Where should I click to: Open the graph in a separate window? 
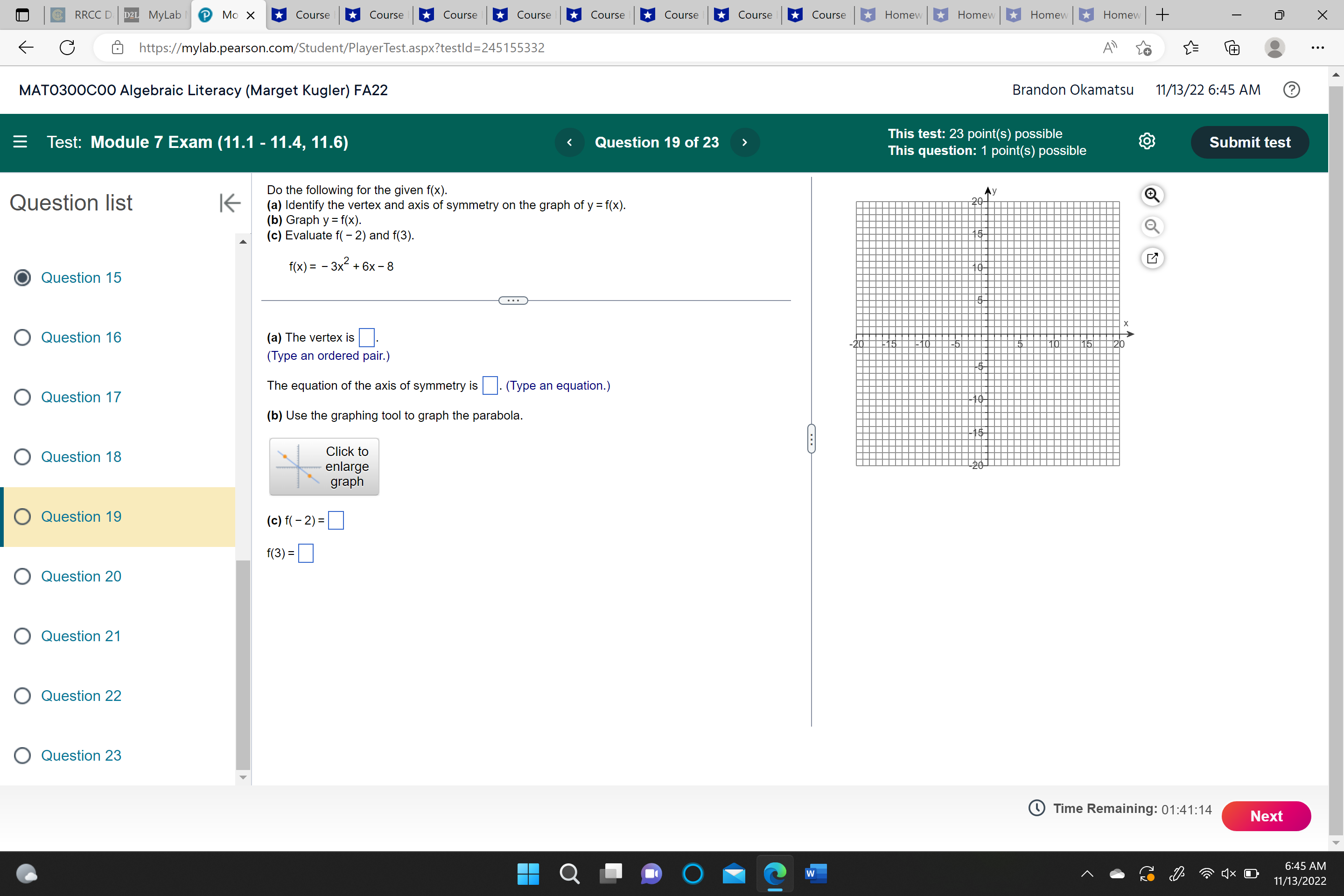tap(1152, 258)
